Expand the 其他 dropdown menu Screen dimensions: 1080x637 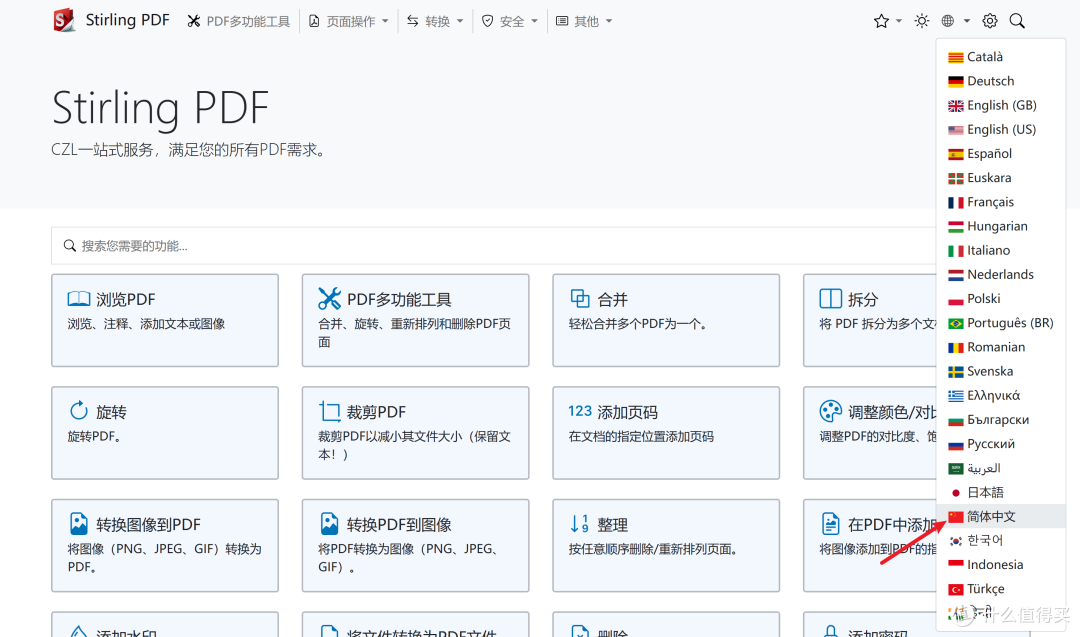584,21
